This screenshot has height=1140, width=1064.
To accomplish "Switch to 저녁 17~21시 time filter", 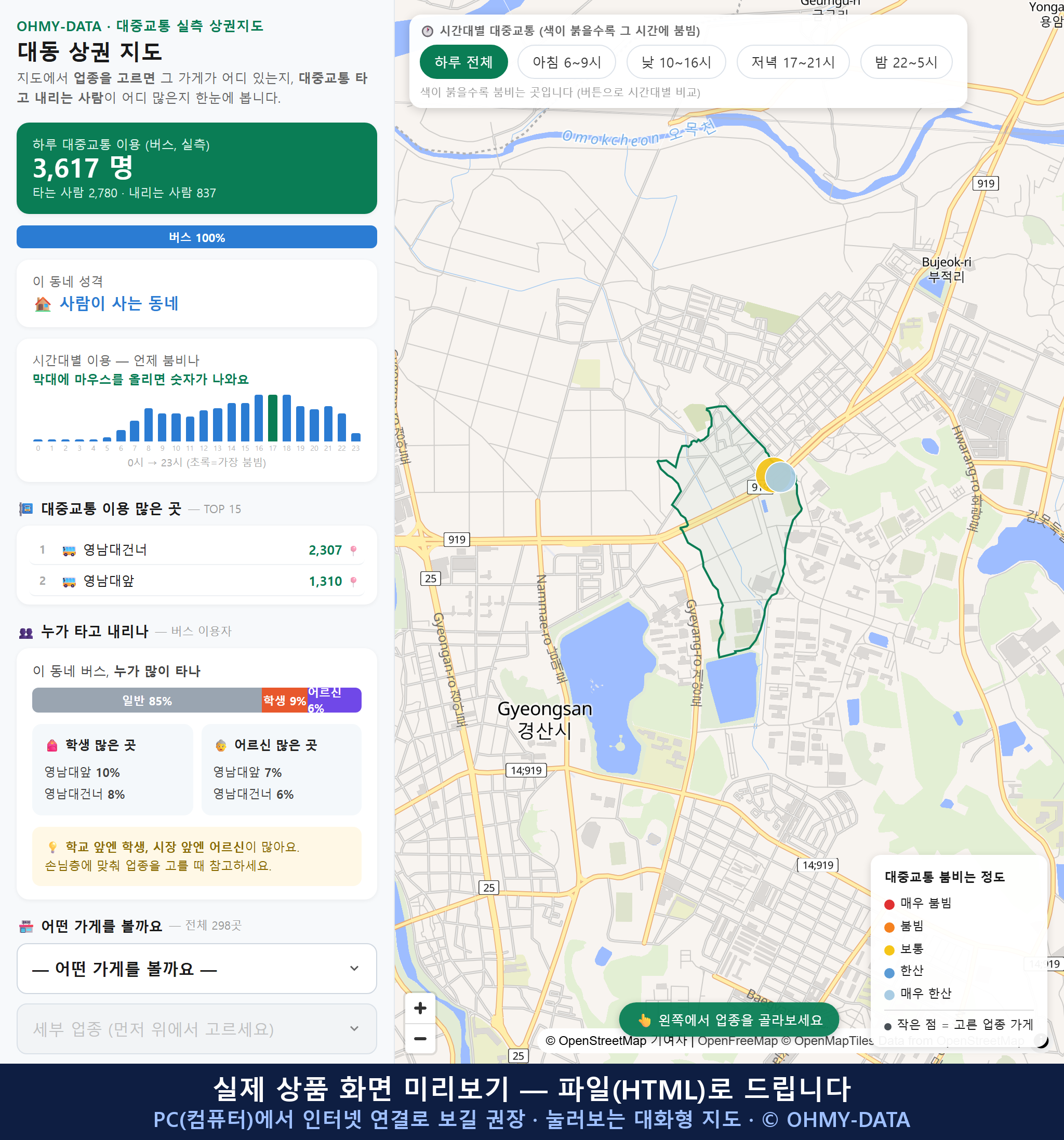I will click(x=793, y=62).
